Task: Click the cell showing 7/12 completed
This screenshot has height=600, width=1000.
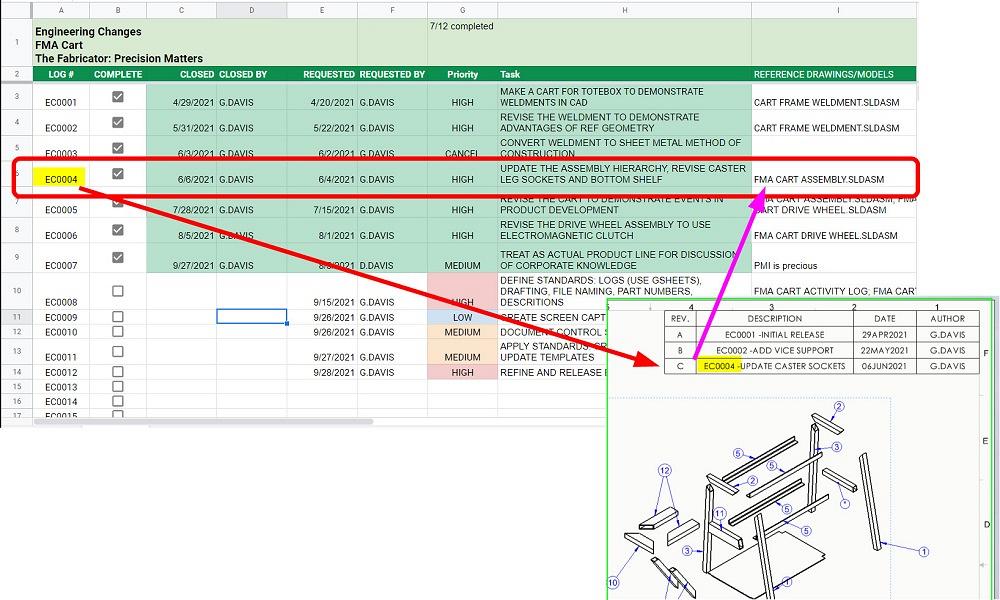Action: 462,27
